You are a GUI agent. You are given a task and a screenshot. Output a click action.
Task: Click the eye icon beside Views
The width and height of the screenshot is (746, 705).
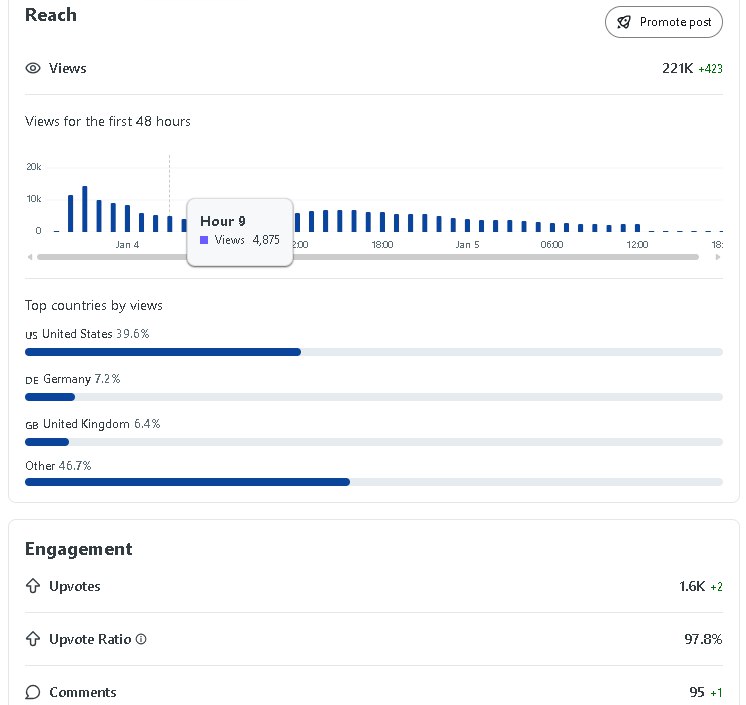tap(33, 69)
